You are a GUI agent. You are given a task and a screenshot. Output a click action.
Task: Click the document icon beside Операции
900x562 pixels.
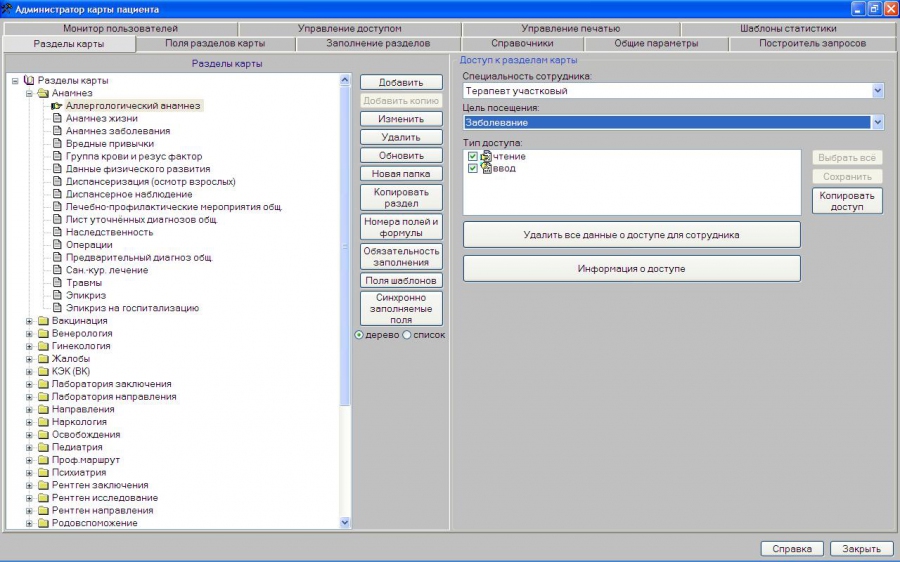(x=57, y=245)
